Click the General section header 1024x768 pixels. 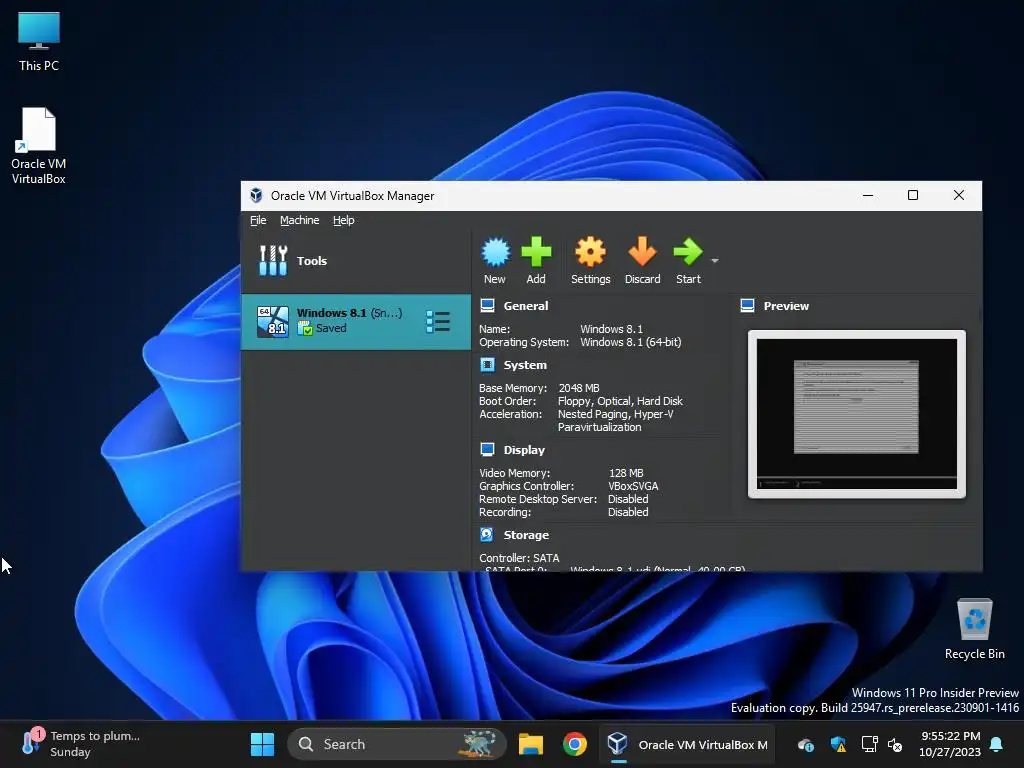point(526,306)
